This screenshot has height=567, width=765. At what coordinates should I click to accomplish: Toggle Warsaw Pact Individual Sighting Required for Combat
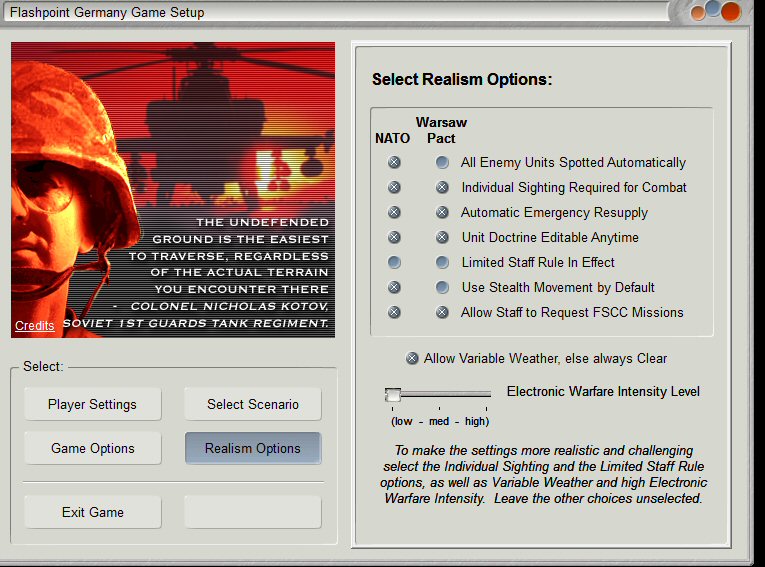pyautogui.click(x=442, y=187)
